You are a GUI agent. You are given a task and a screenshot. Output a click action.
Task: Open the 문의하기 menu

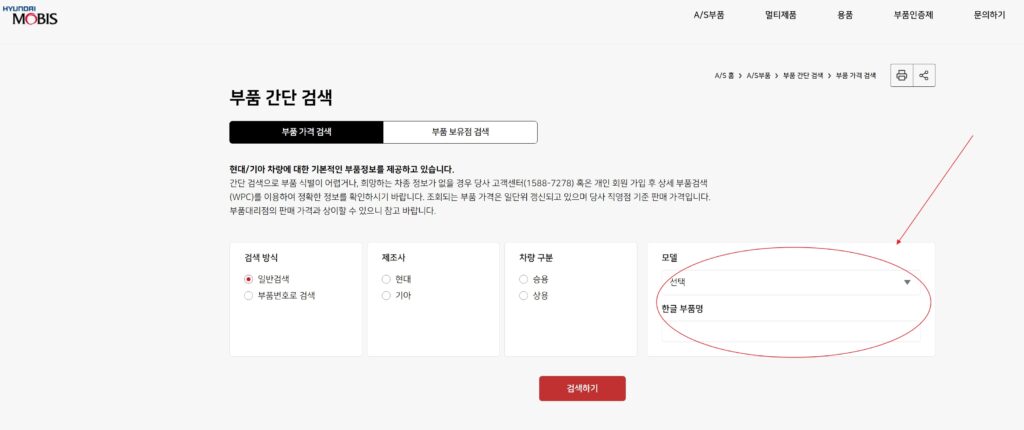[x=989, y=15]
